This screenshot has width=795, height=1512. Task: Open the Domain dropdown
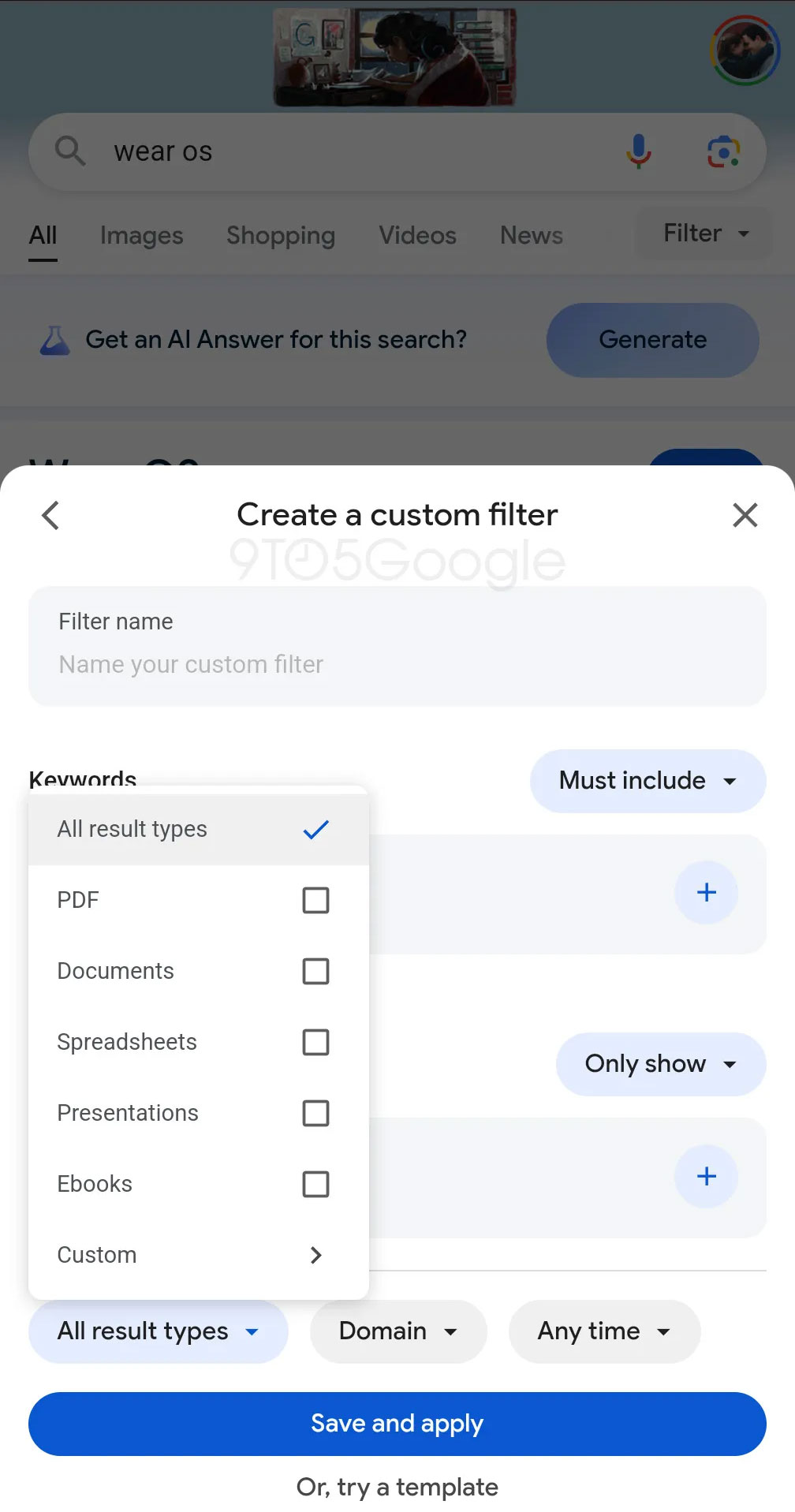[x=398, y=1331]
